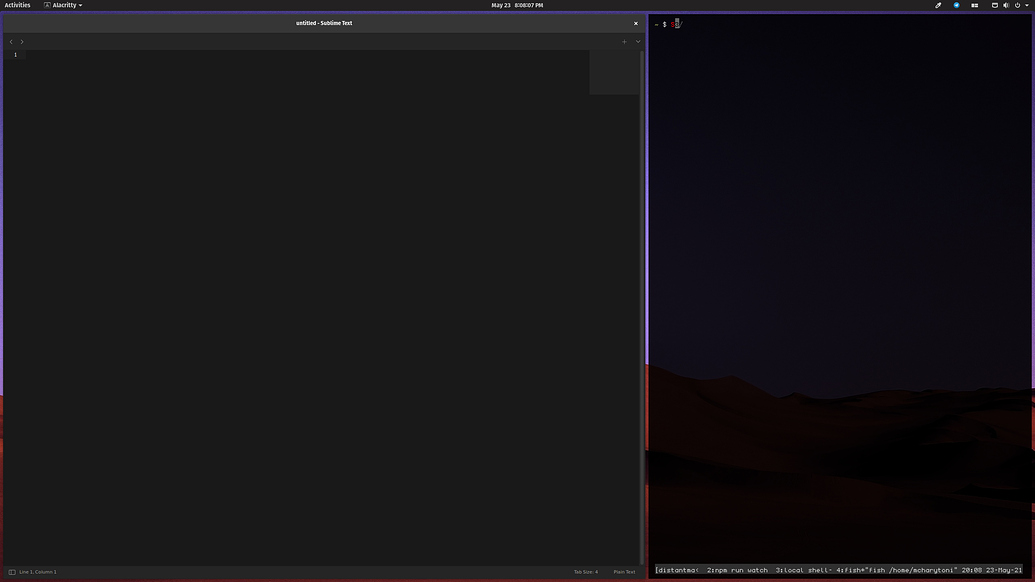Click the pen/clip tray icon
The width and height of the screenshot is (1035, 582).
coord(938,5)
